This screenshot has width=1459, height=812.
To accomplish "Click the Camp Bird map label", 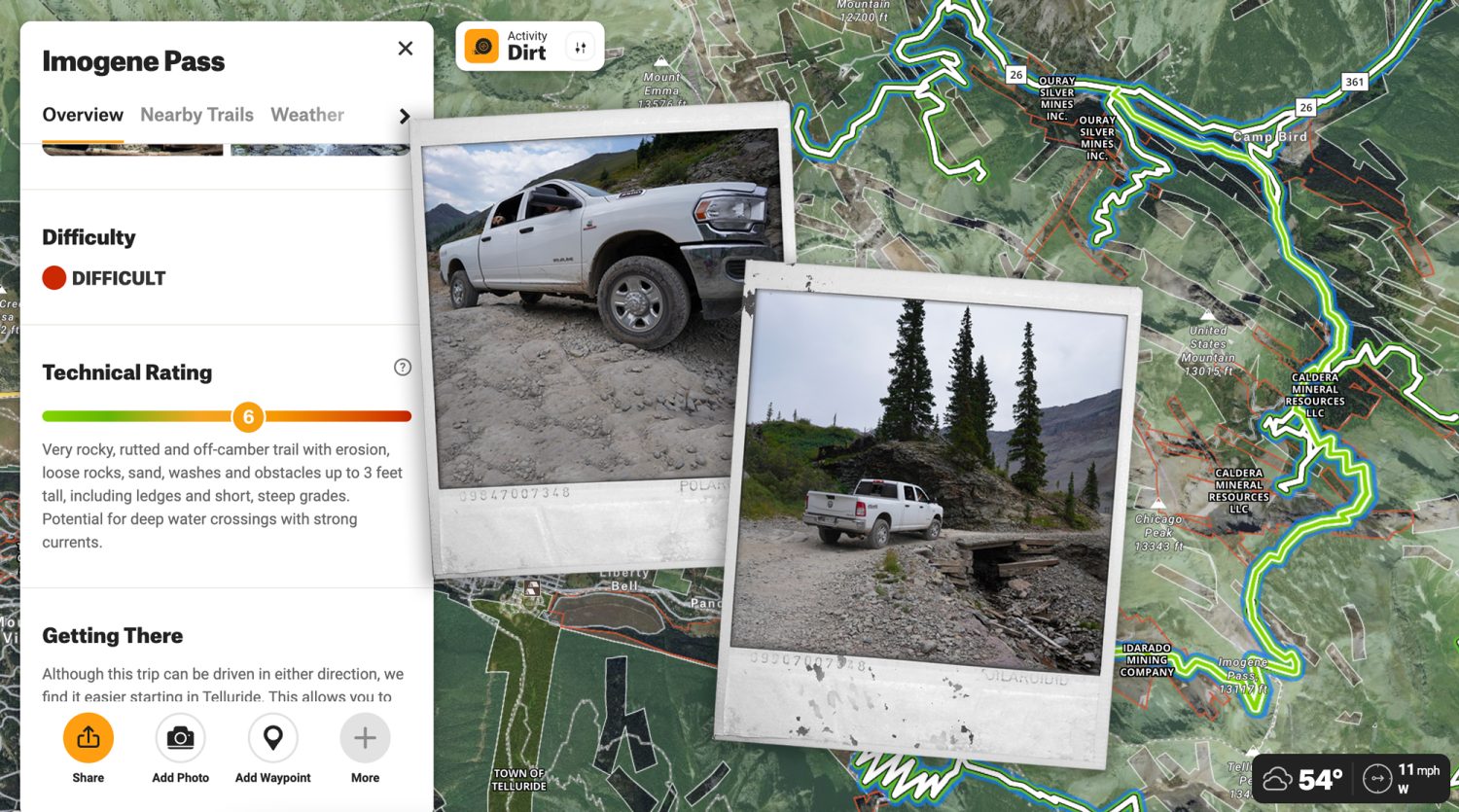I will [x=1269, y=137].
